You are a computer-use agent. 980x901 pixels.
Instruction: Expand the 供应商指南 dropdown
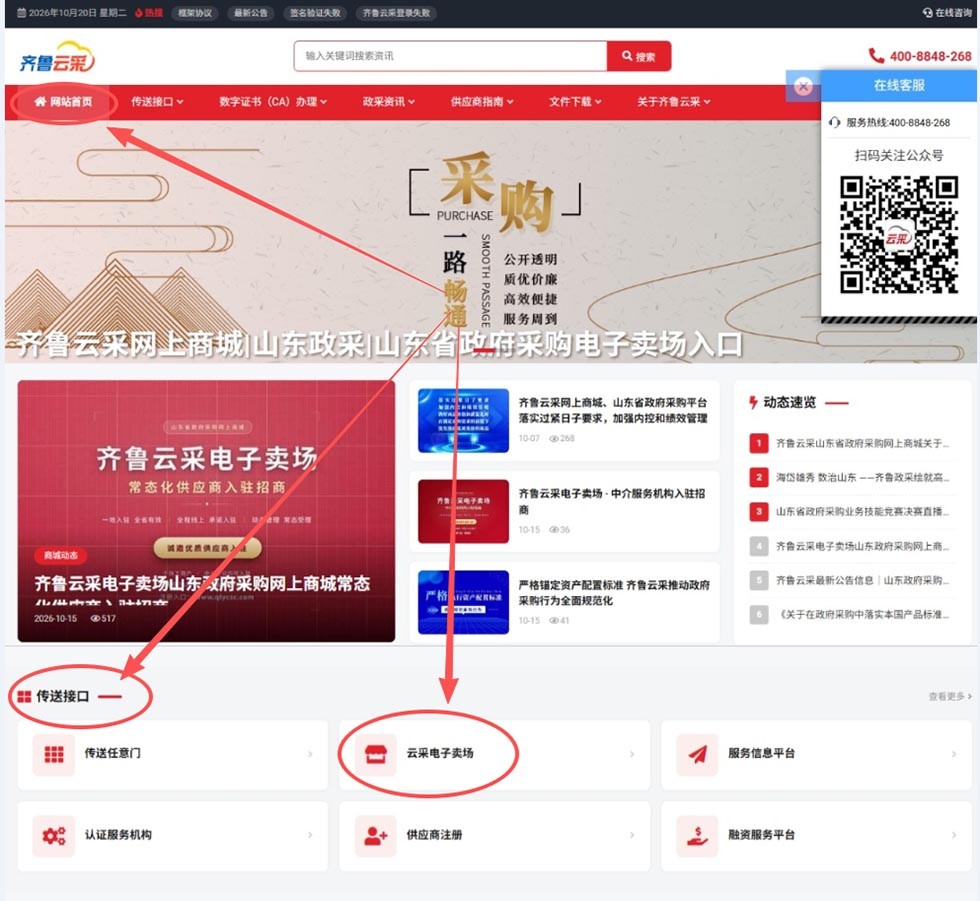(482, 102)
